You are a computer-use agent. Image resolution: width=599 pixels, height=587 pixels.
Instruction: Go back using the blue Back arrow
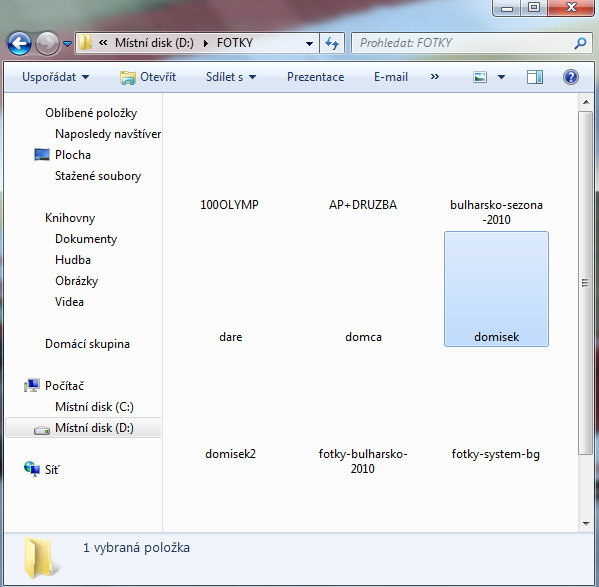tap(19, 44)
